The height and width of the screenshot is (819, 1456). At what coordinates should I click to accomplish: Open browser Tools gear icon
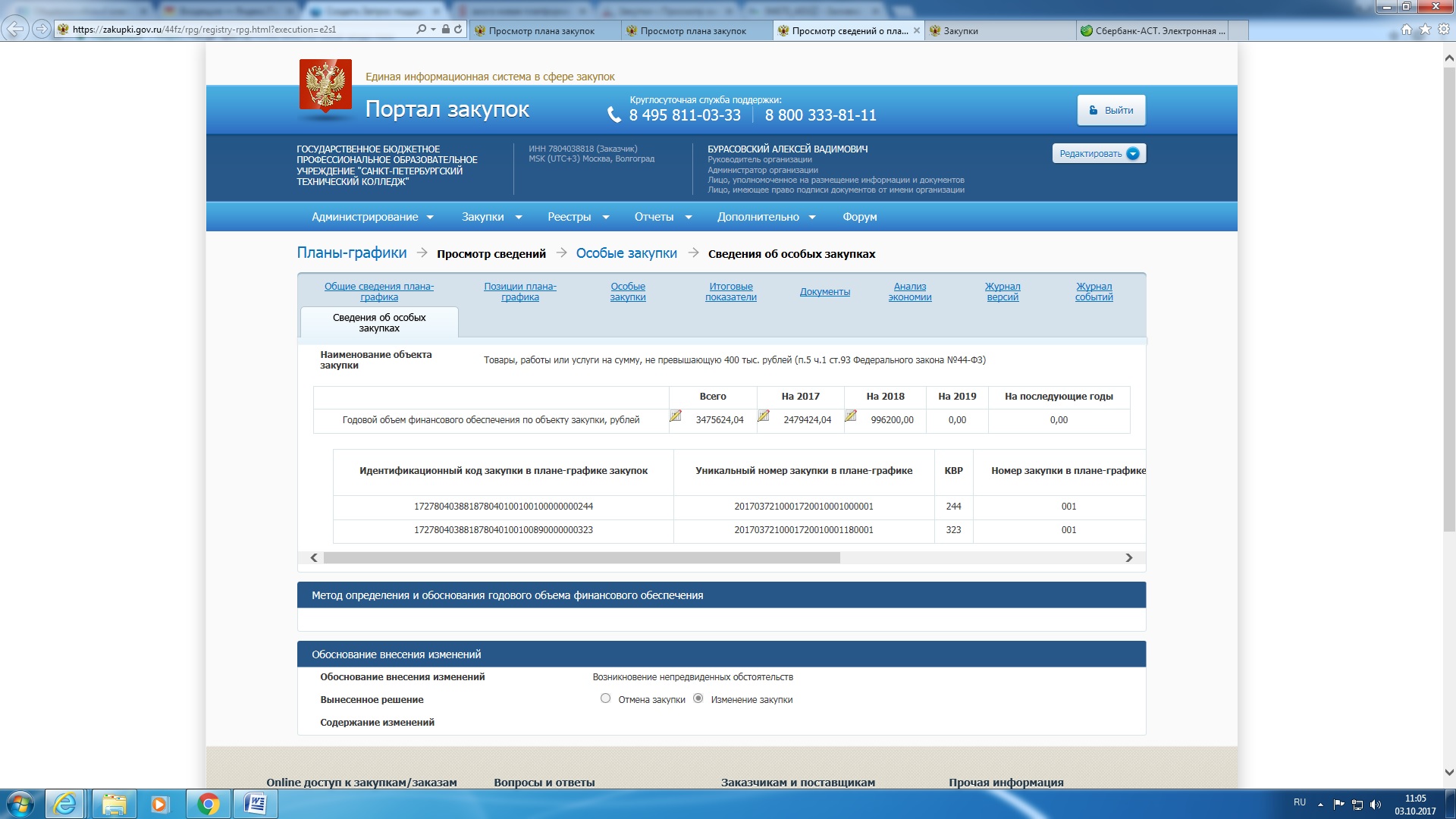click(x=1444, y=30)
